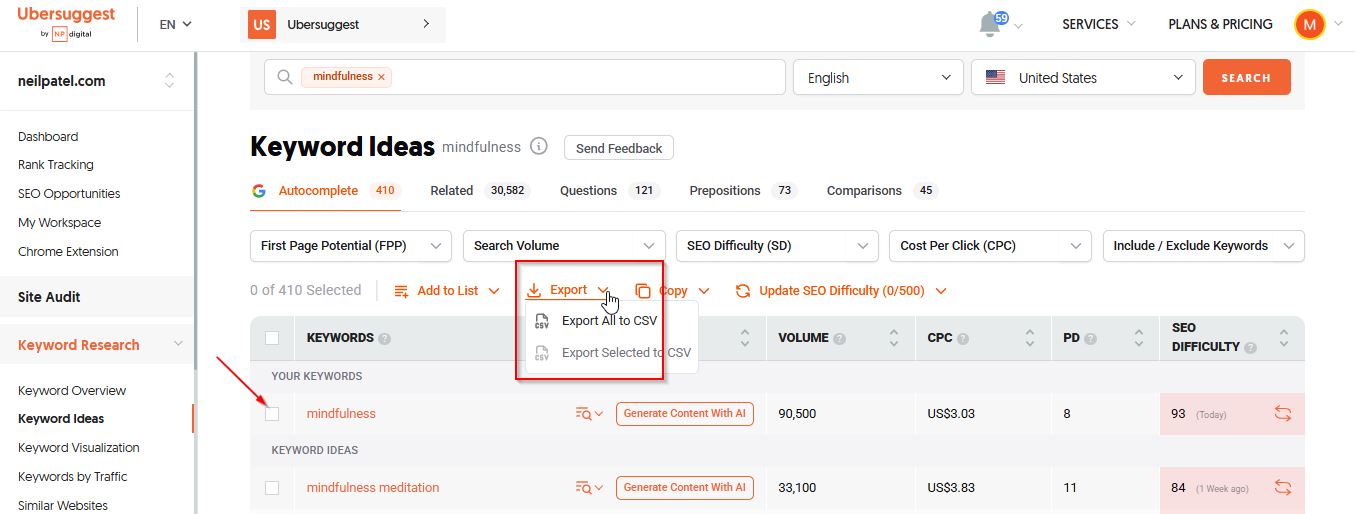The height and width of the screenshot is (514, 1355).
Task: Open the EN language dropdown
Action: click(x=176, y=24)
